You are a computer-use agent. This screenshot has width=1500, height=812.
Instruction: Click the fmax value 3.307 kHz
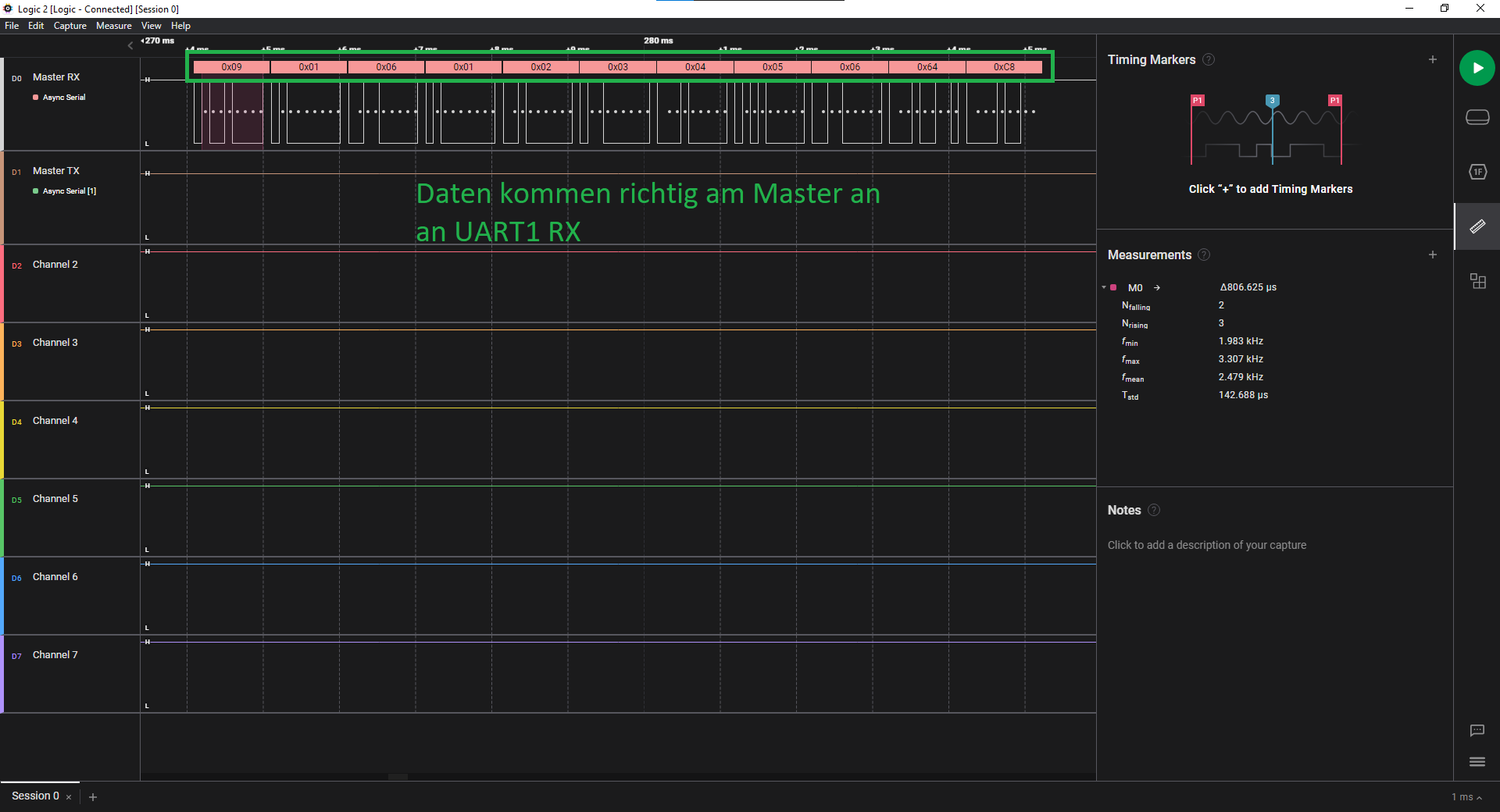pyautogui.click(x=1241, y=359)
